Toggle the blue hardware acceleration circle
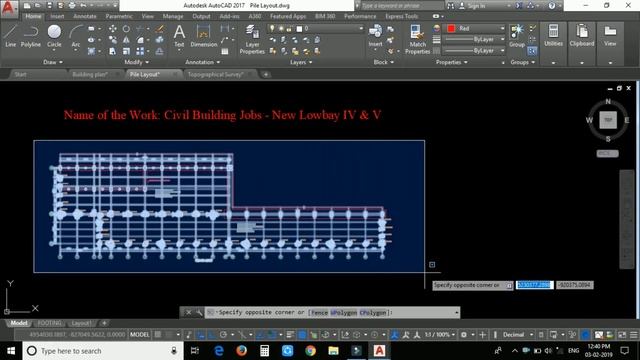Viewport: 640px width, 360px height. coord(585,335)
